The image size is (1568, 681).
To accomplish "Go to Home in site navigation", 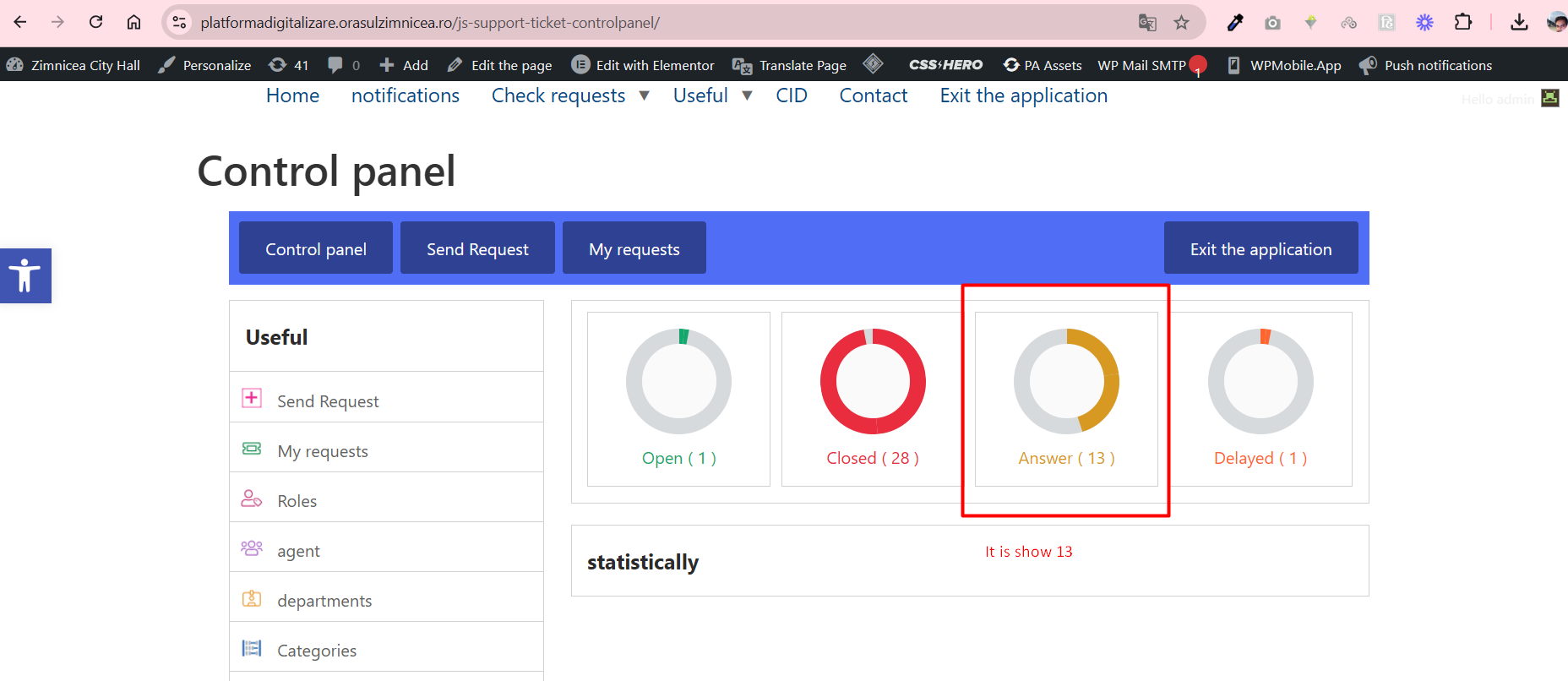I will click(x=292, y=95).
